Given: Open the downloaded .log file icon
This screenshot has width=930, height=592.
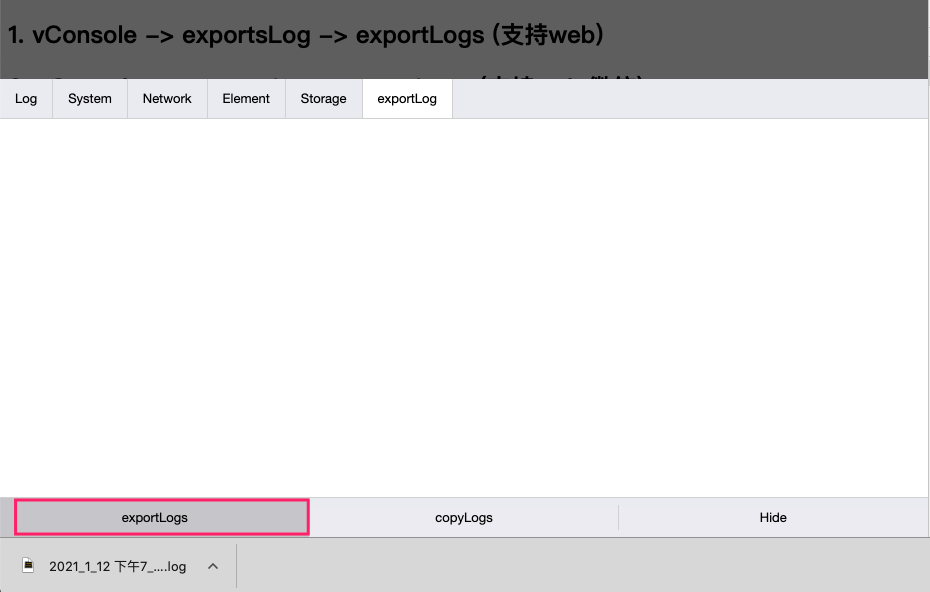Looking at the screenshot, I should tap(28, 565).
